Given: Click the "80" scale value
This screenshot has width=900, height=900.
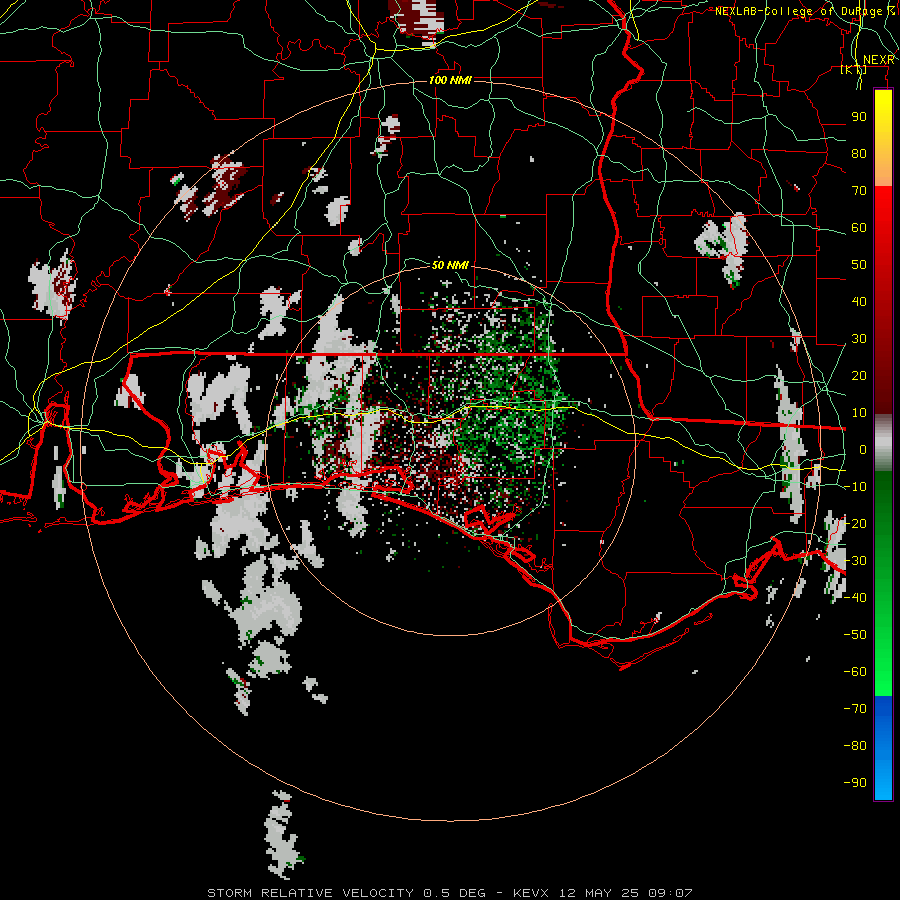Looking at the screenshot, I should [859, 153].
